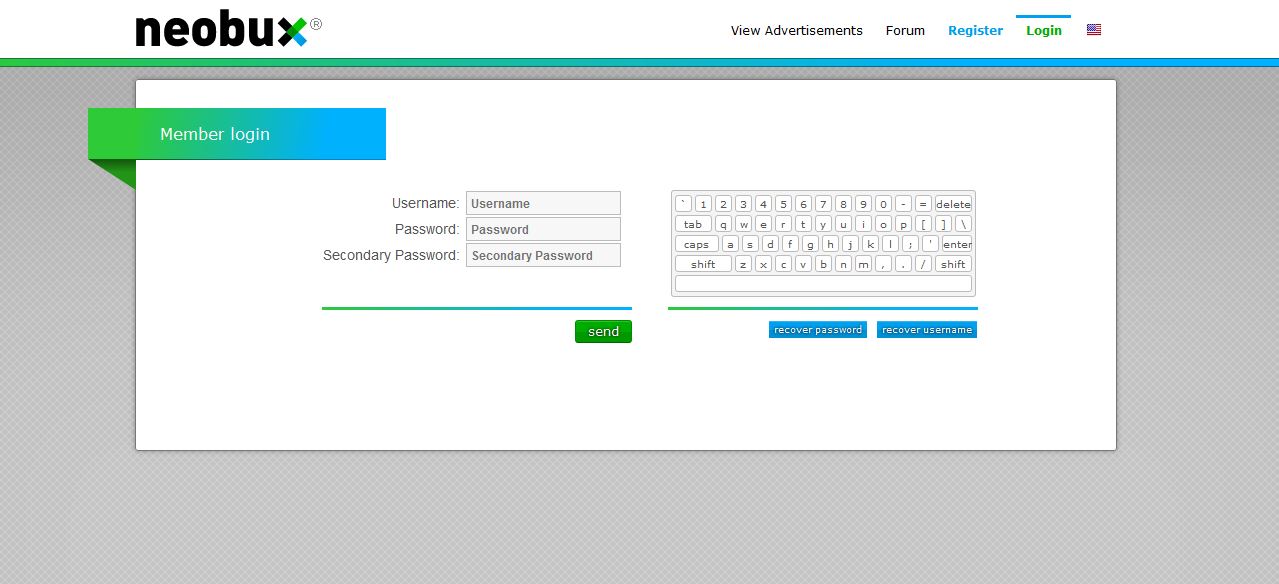Click the w key on virtual keyboard

click(x=743, y=224)
